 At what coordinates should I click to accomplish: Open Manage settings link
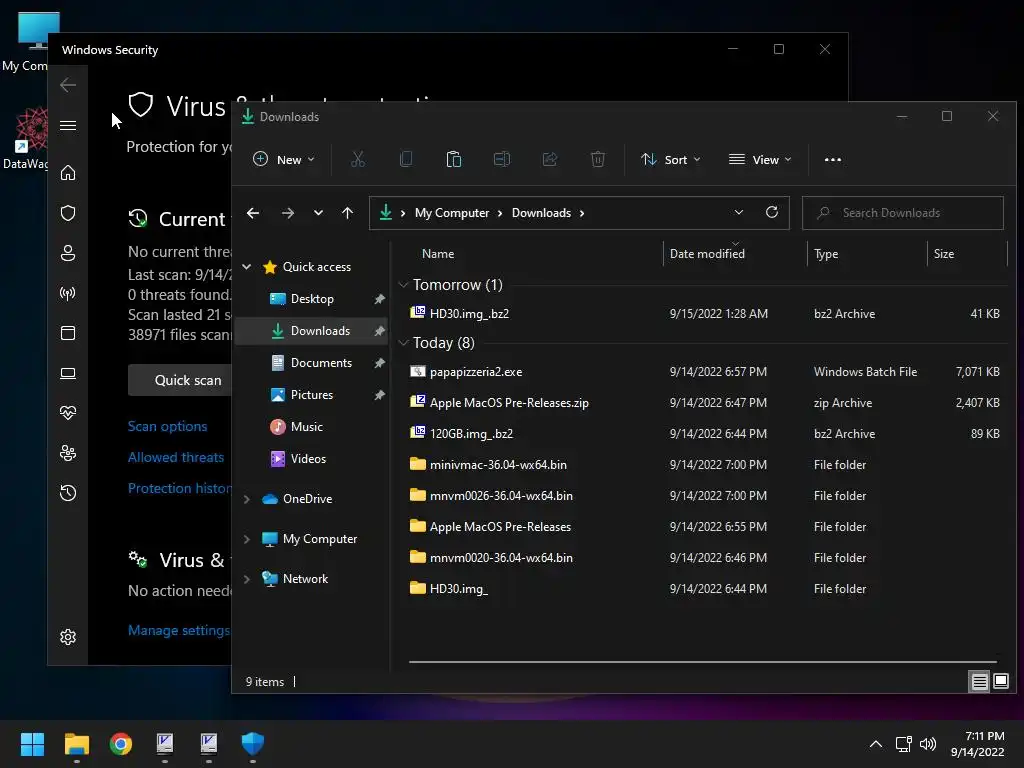coord(179,630)
